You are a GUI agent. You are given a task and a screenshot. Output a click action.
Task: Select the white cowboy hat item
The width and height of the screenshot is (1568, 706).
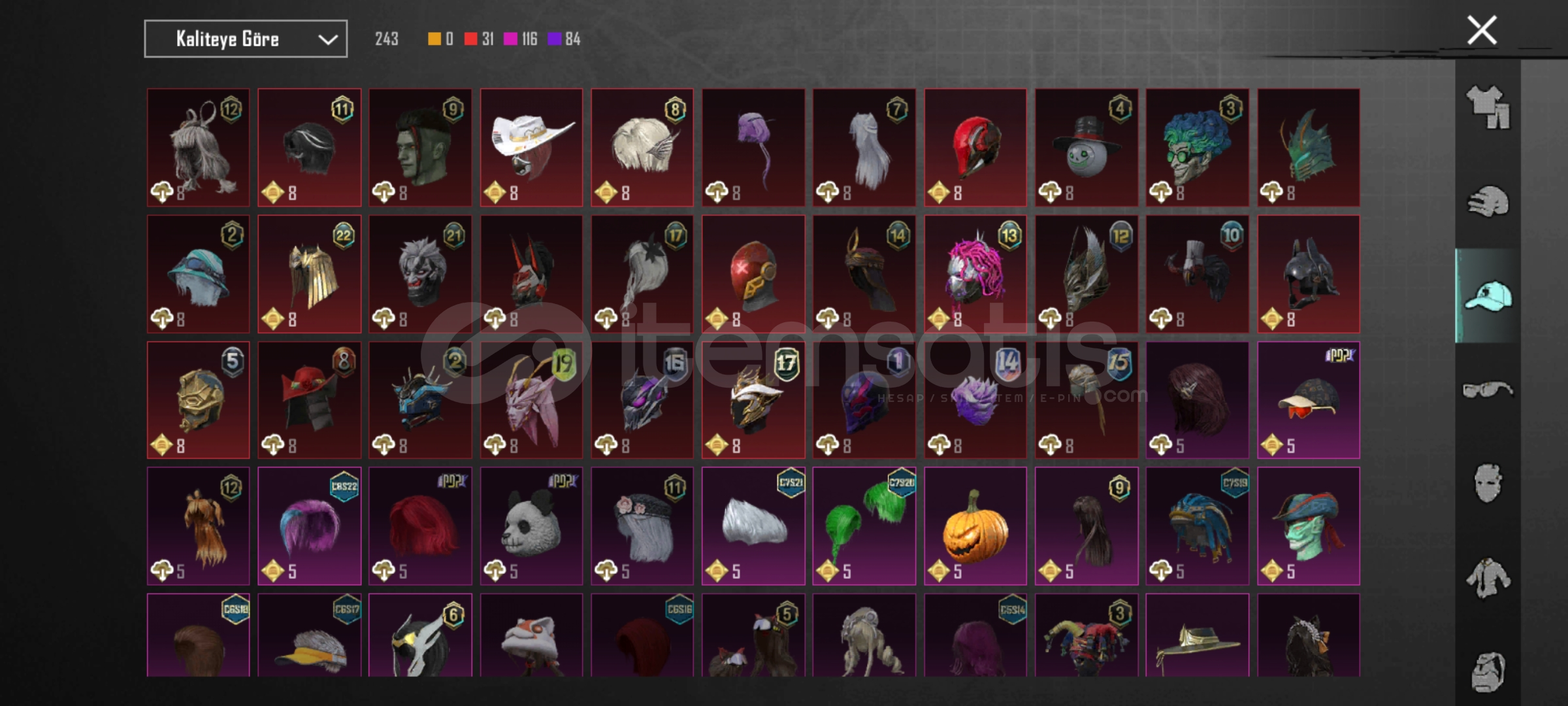pyautogui.click(x=531, y=148)
